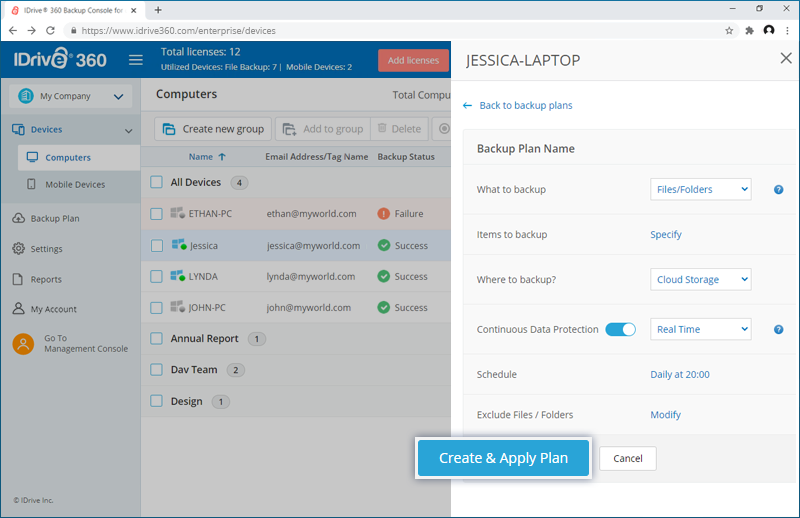Click the Backup Status column header

pos(406,157)
